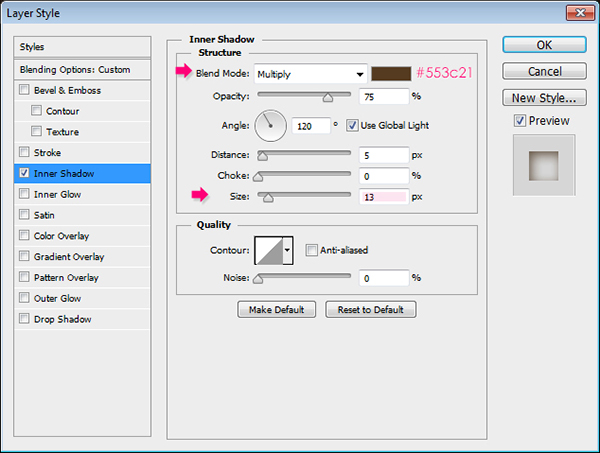Enable the Bevel & Emboss checkbox

coord(24,91)
